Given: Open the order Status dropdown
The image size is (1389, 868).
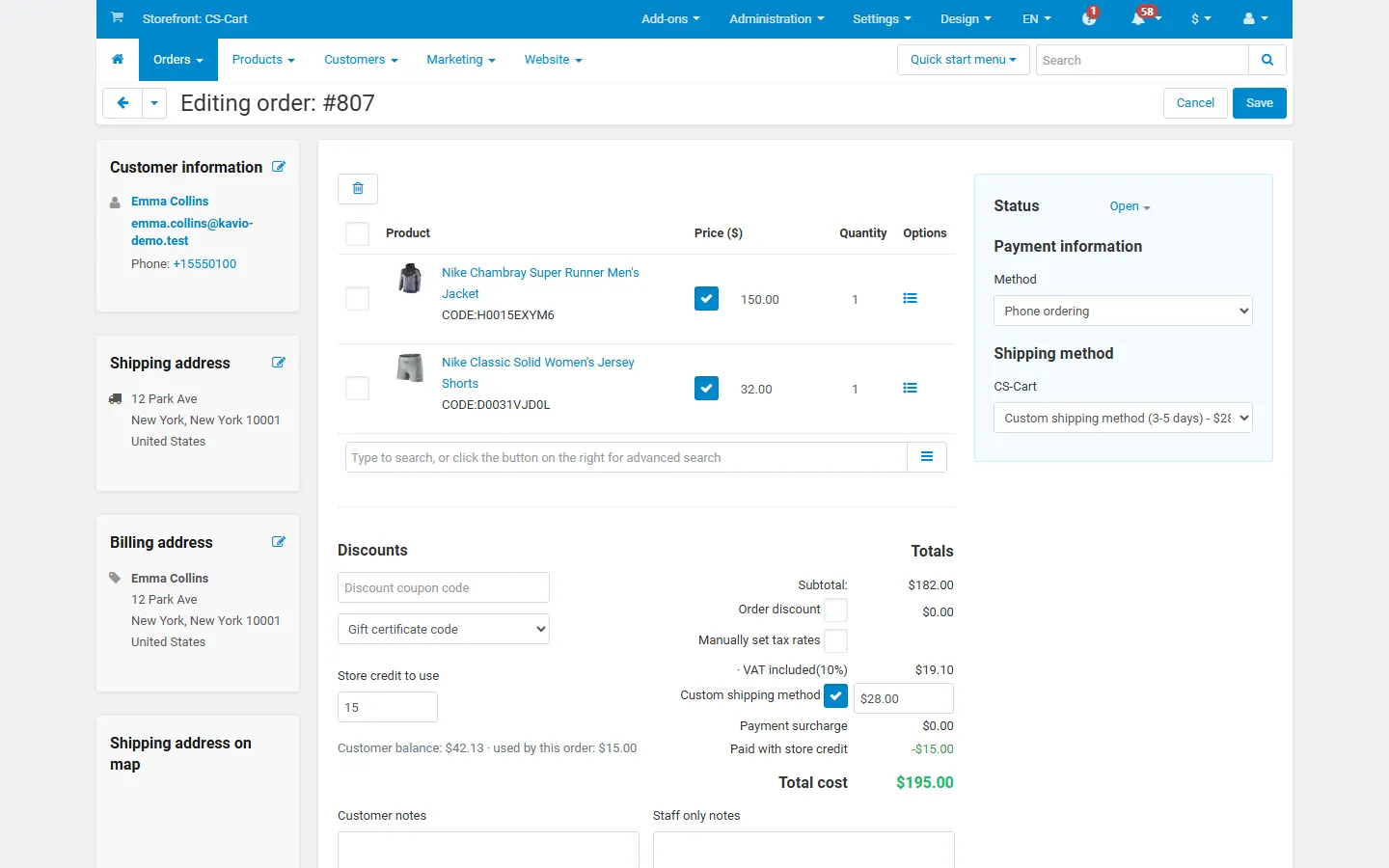Looking at the screenshot, I should click(x=1130, y=206).
